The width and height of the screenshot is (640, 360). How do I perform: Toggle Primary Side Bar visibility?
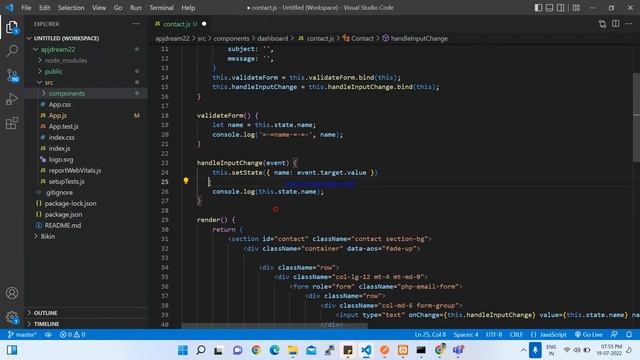tap(538, 8)
